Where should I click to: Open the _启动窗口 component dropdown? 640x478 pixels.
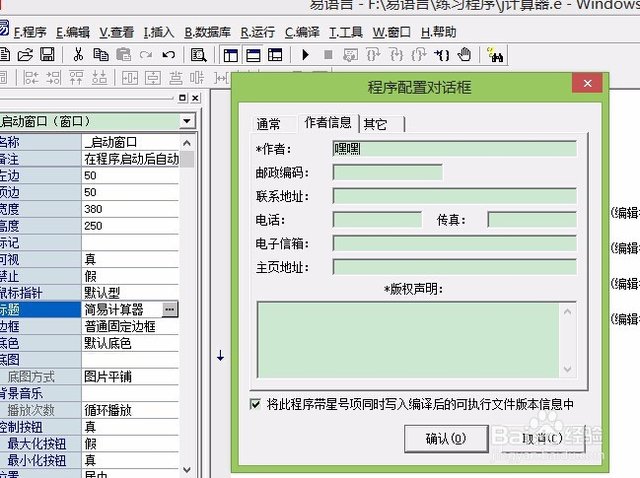(x=188, y=121)
